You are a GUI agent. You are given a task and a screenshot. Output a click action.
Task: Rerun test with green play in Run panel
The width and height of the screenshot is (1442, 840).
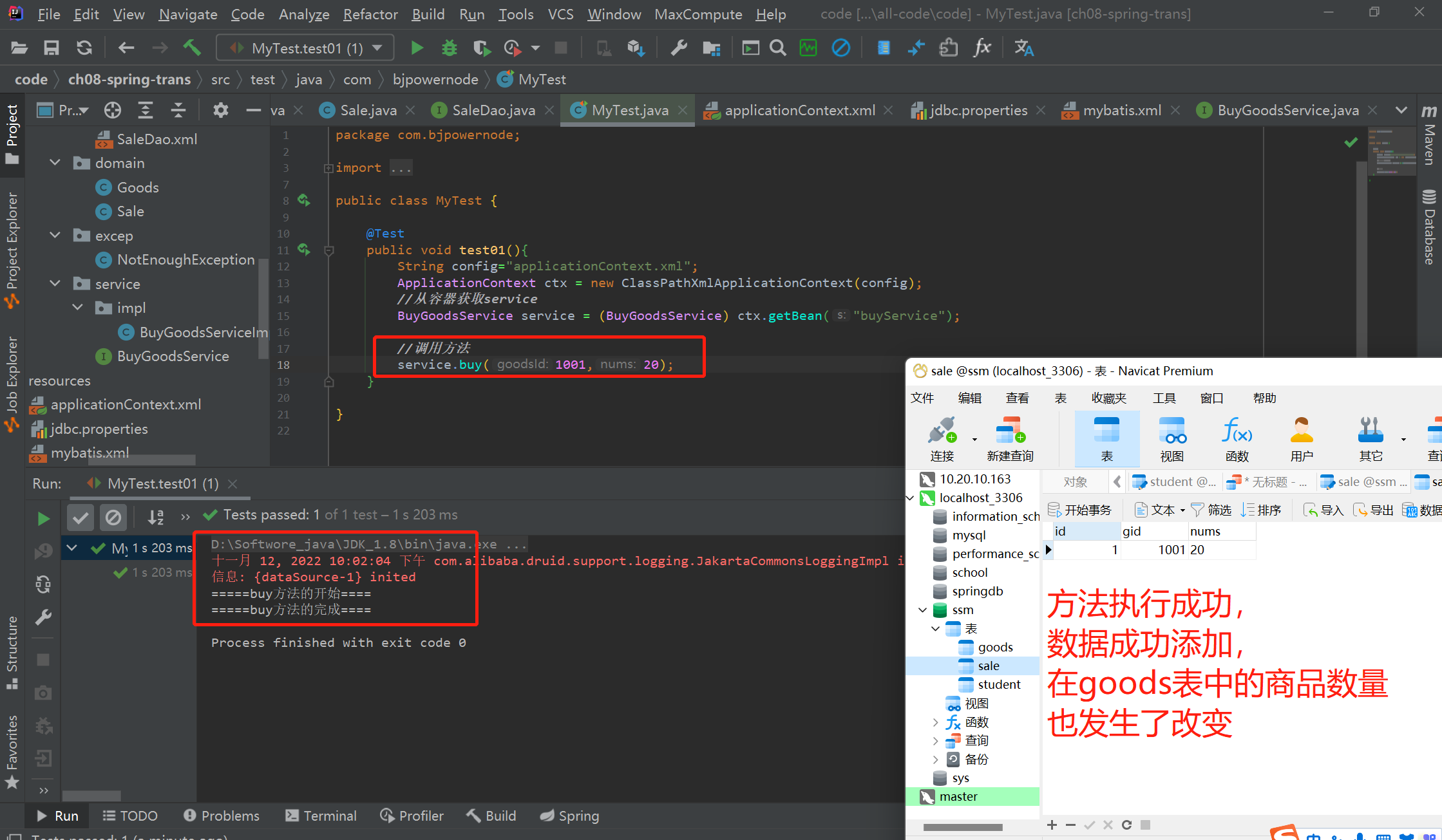43,518
